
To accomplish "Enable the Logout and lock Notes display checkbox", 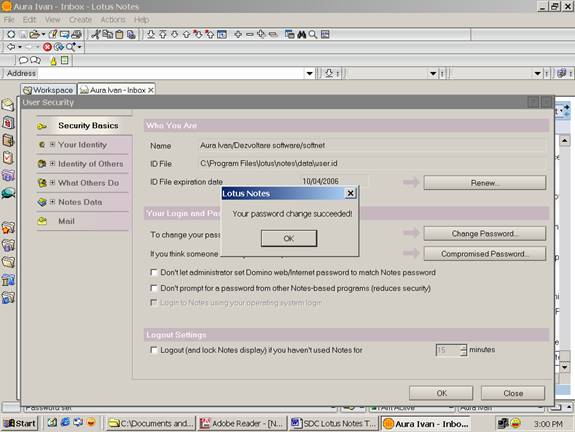I will click(154, 350).
